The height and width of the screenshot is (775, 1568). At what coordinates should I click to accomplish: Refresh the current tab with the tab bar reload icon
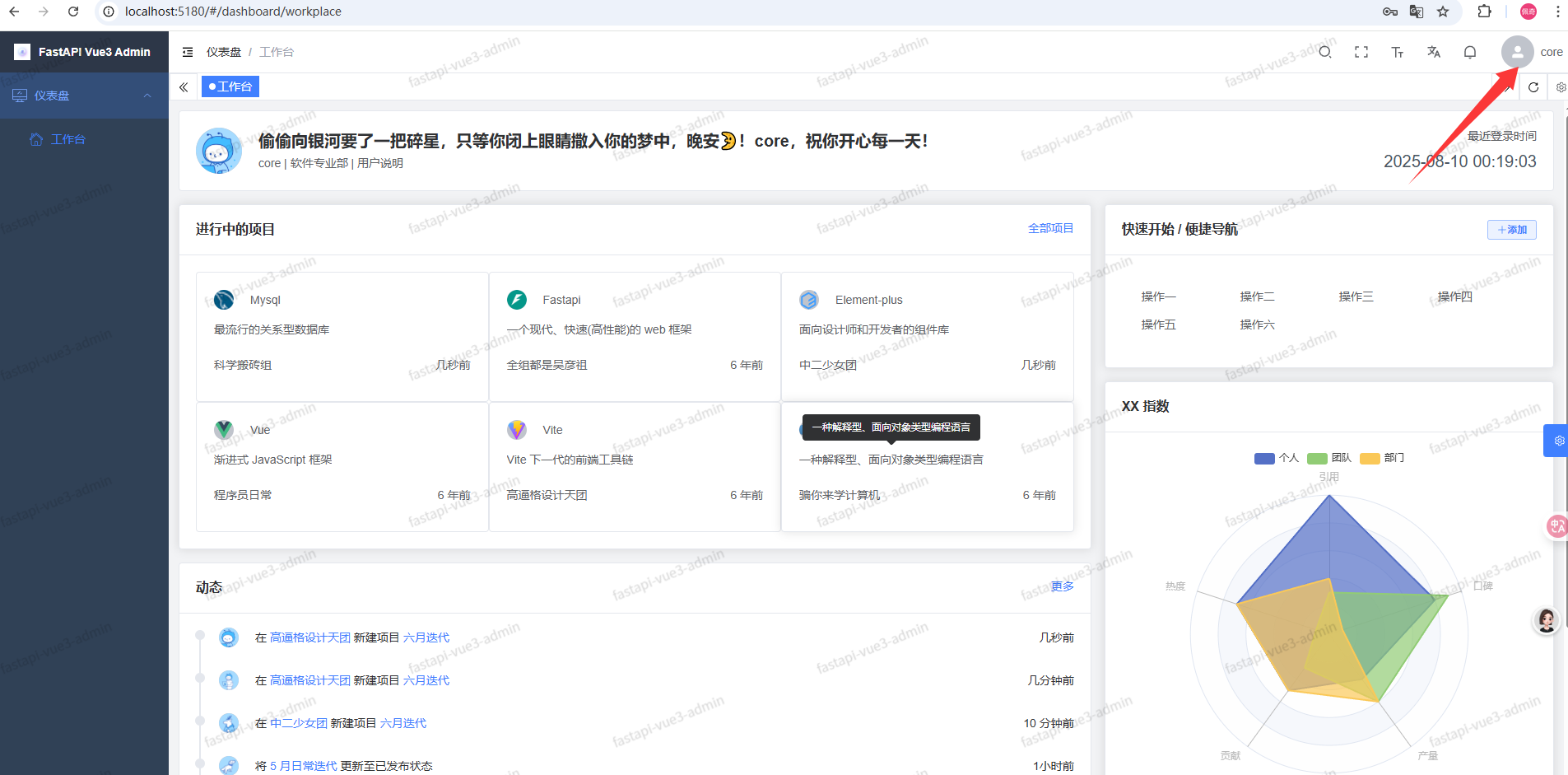point(1533,87)
